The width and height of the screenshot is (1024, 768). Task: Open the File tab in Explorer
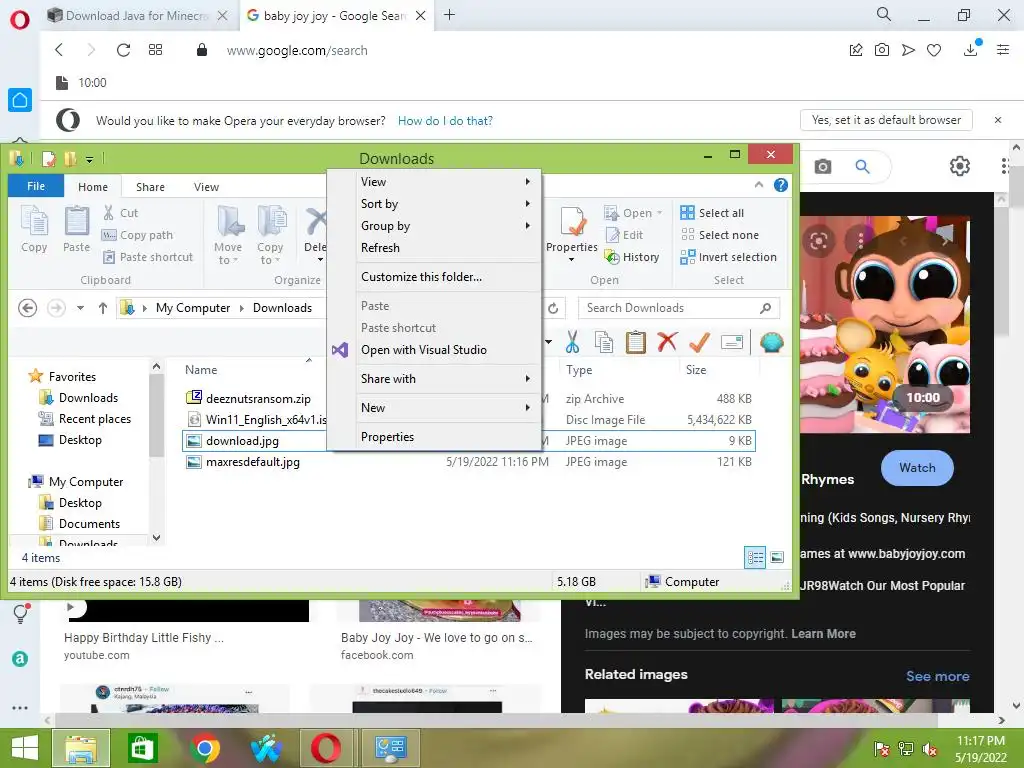[36, 186]
